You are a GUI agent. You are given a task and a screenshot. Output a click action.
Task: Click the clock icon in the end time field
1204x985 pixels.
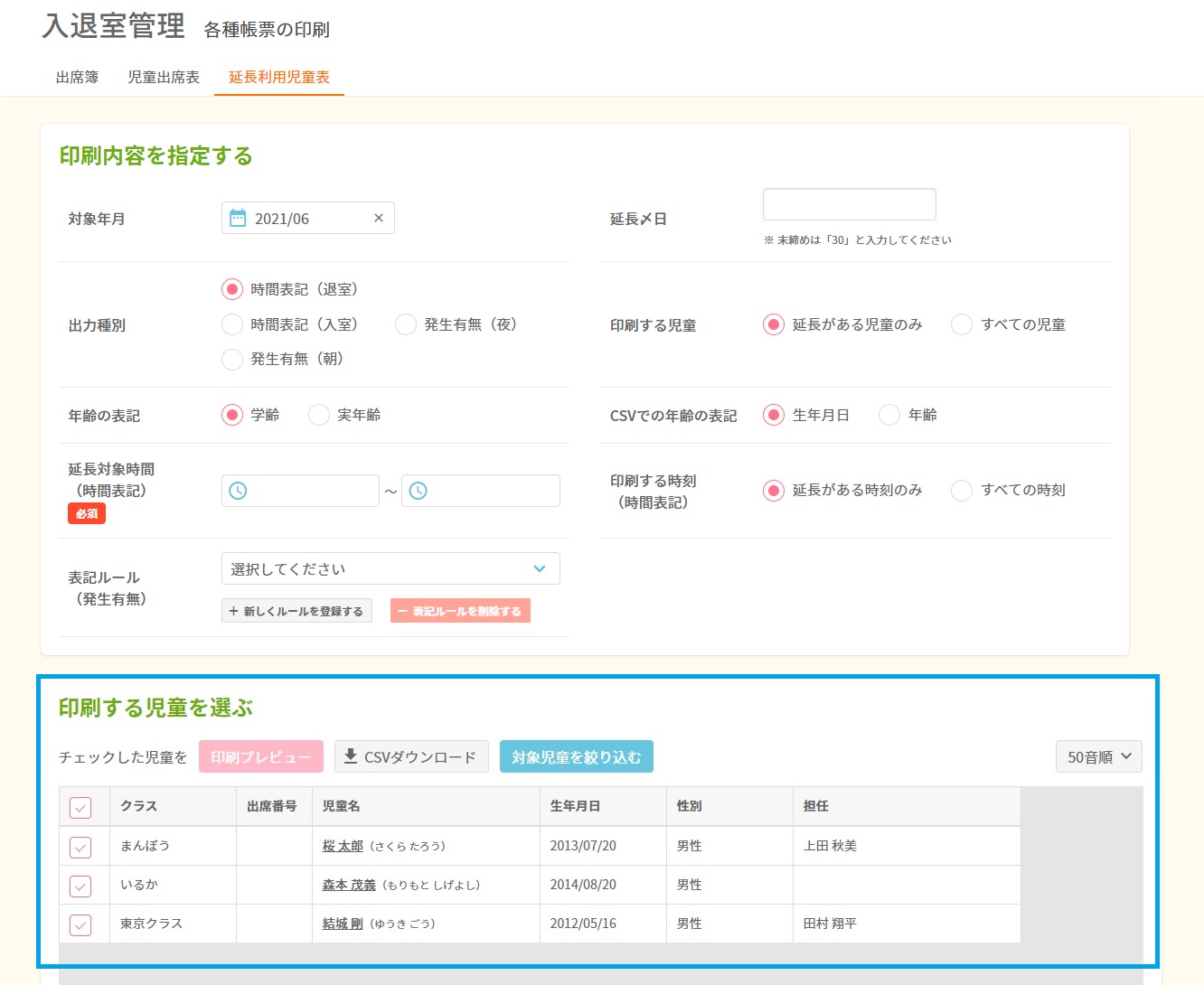point(419,491)
